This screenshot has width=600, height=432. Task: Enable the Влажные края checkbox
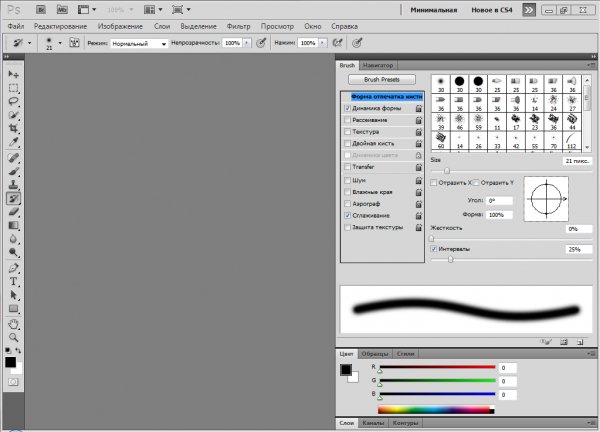(347, 192)
